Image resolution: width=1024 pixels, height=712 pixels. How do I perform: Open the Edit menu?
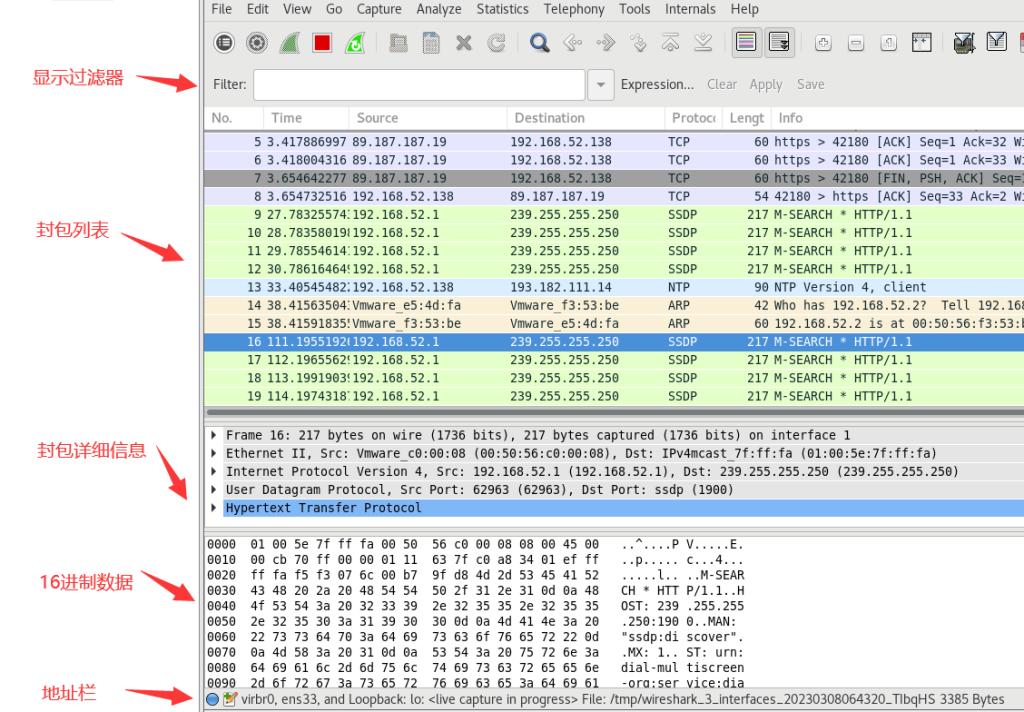[257, 9]
